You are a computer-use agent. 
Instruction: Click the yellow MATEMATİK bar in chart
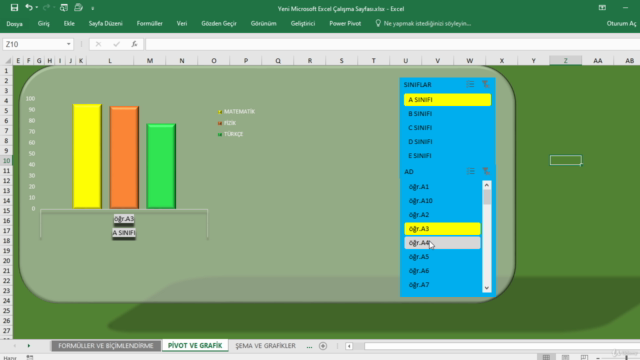[x=87, y=156]
